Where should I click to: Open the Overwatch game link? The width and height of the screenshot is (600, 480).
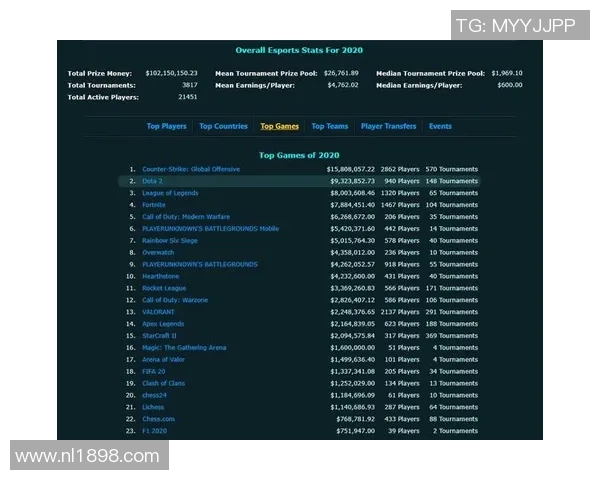[x=158, y=252]
